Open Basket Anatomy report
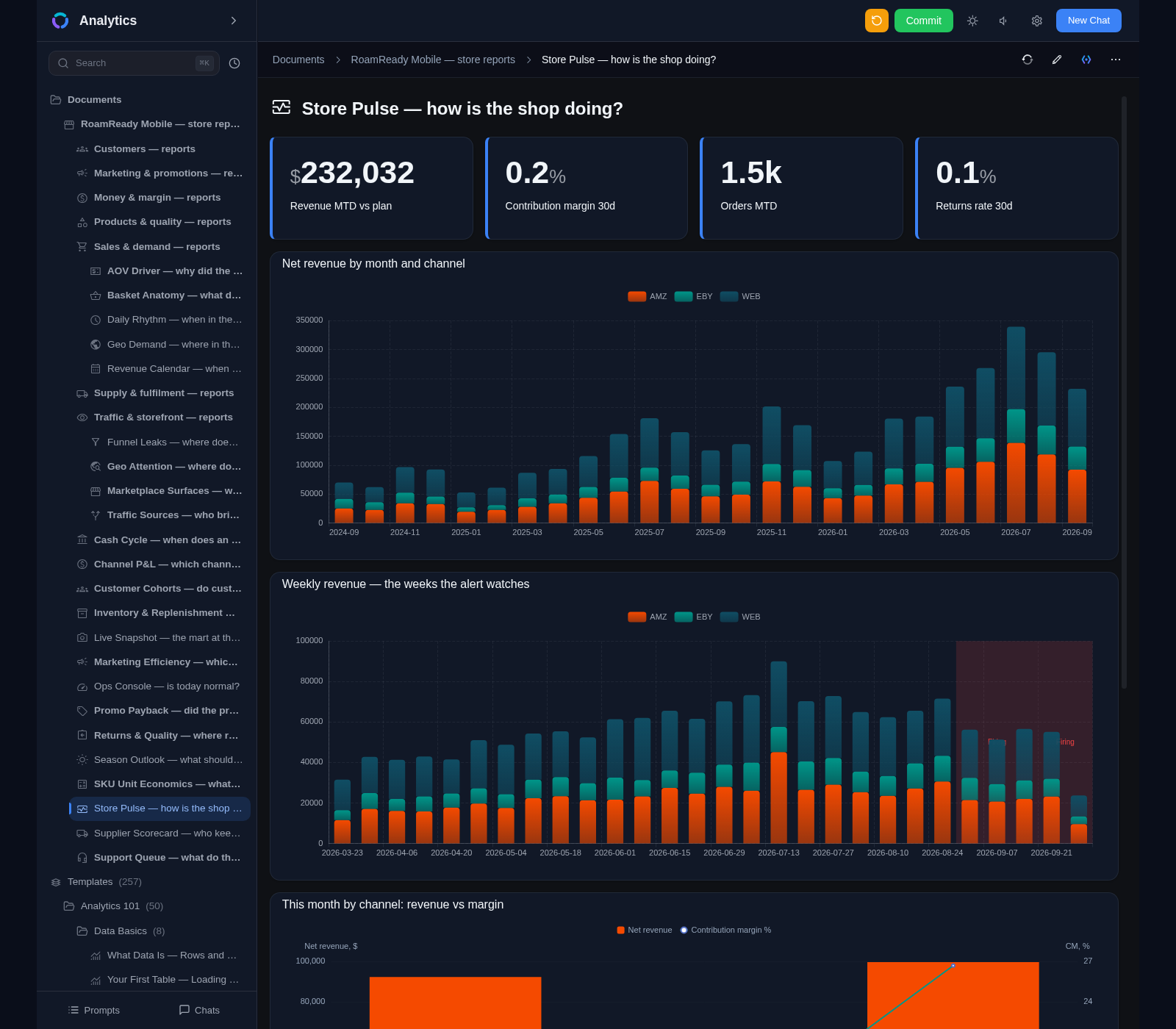Screen dimensions: 1176x1029 pos(166,295)
